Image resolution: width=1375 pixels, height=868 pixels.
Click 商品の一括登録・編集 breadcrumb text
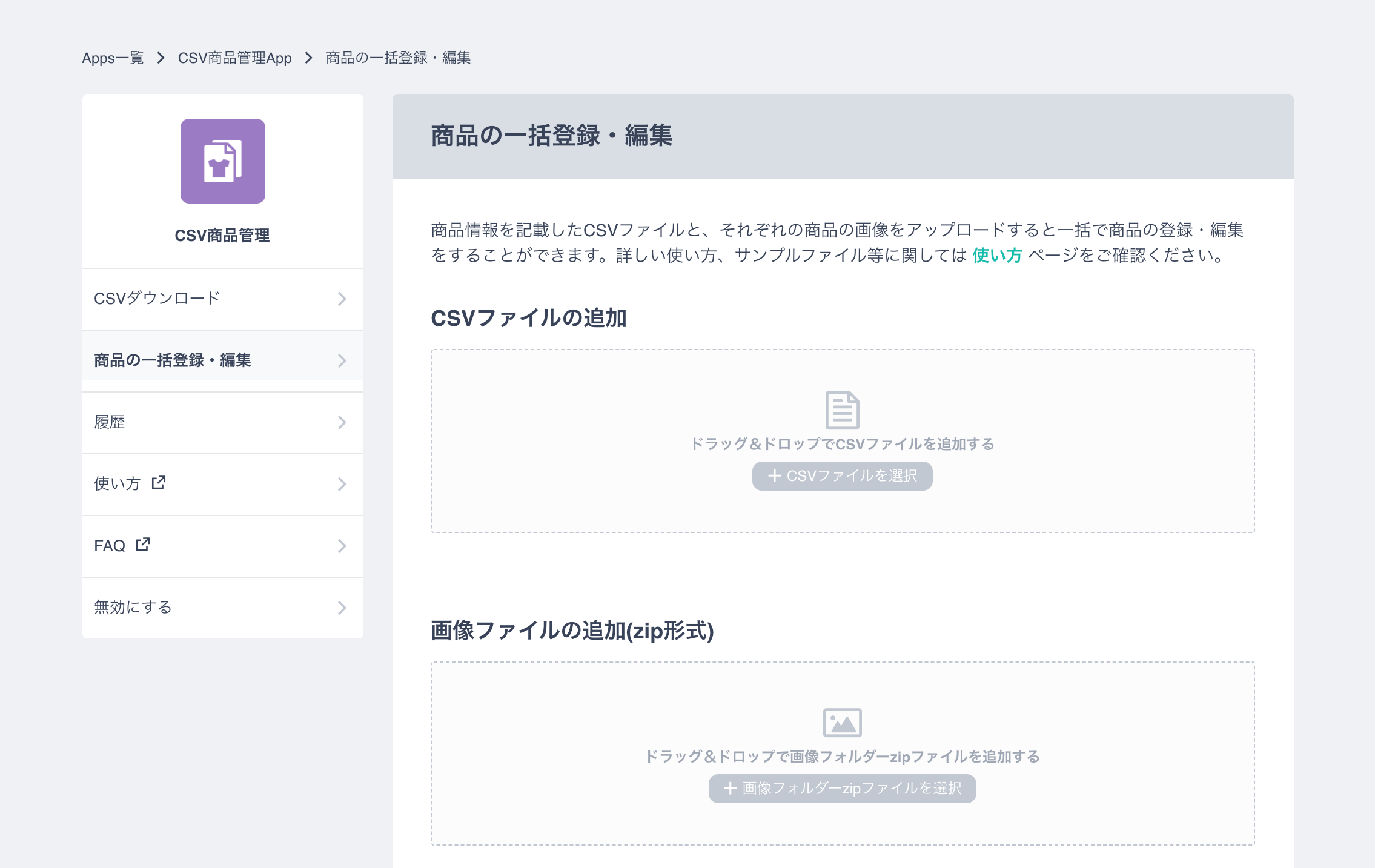coord(398,58)
